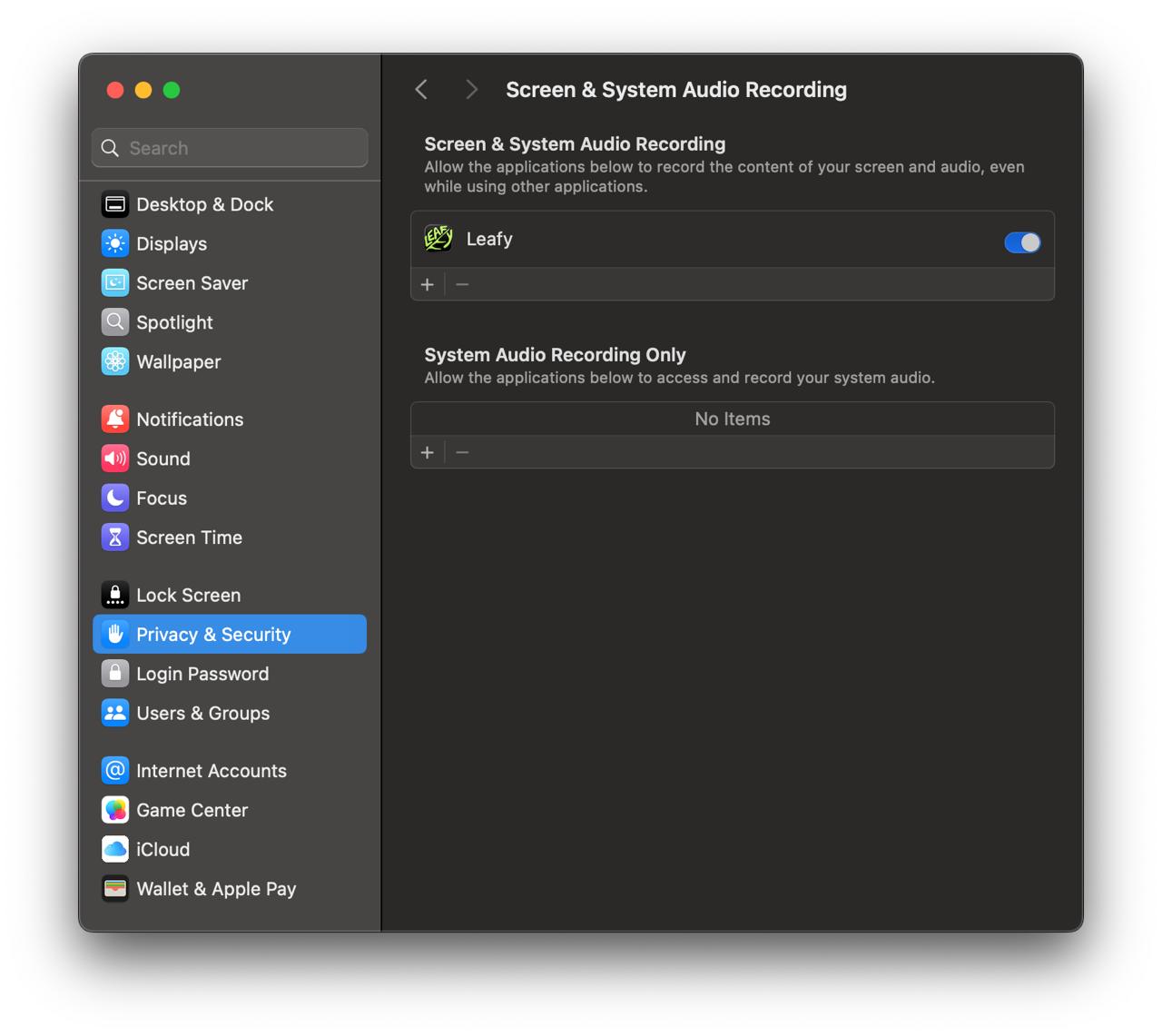
Task: Click the Screen Time hourglass icon
Action: click(115, 538)
